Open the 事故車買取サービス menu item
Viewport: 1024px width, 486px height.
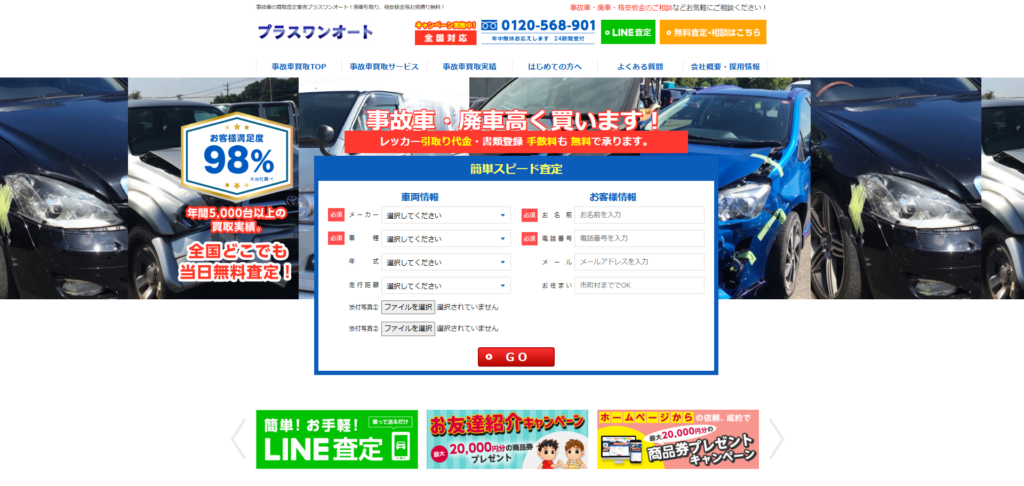pyautogui.click(x=384, y=67)
